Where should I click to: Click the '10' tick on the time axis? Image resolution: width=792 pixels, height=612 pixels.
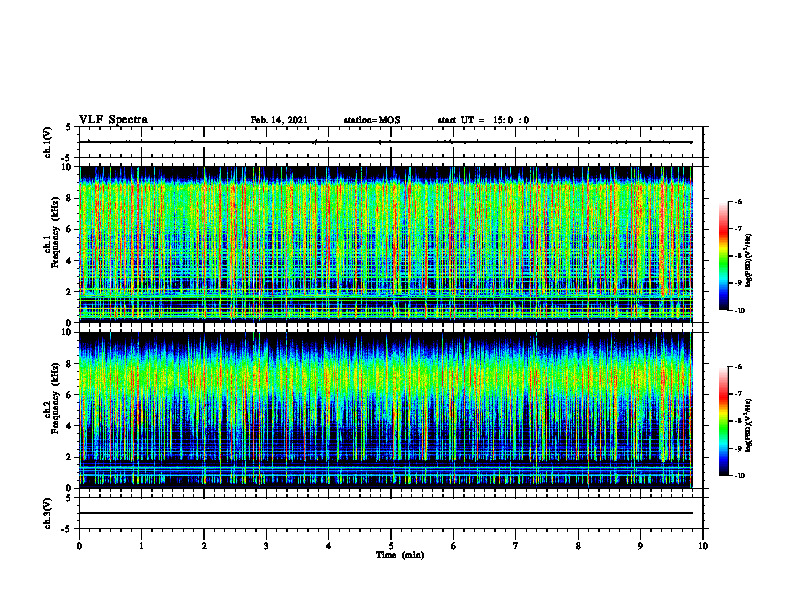(x=703, y=546)
